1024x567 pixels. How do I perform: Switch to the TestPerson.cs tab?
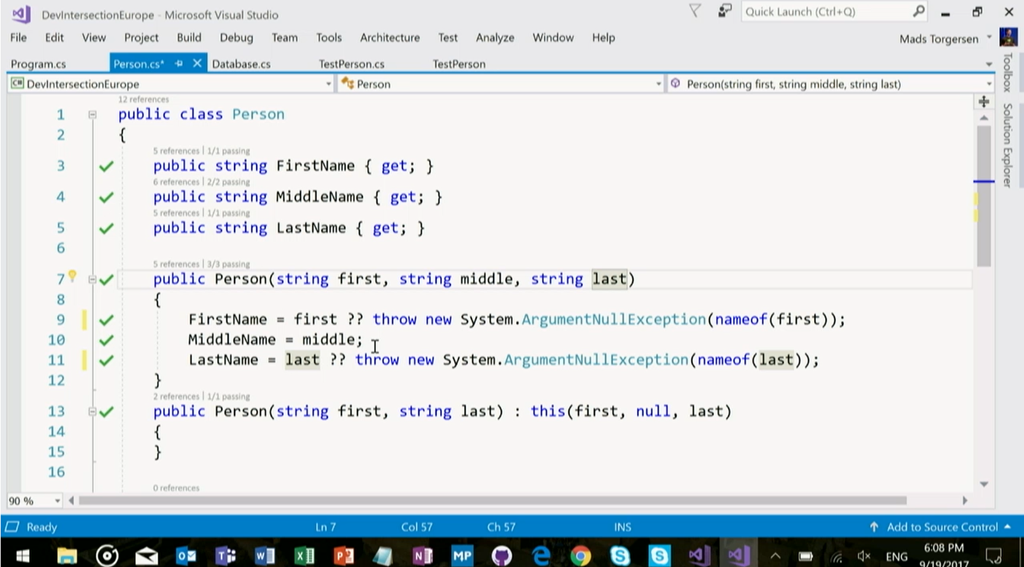351,64
